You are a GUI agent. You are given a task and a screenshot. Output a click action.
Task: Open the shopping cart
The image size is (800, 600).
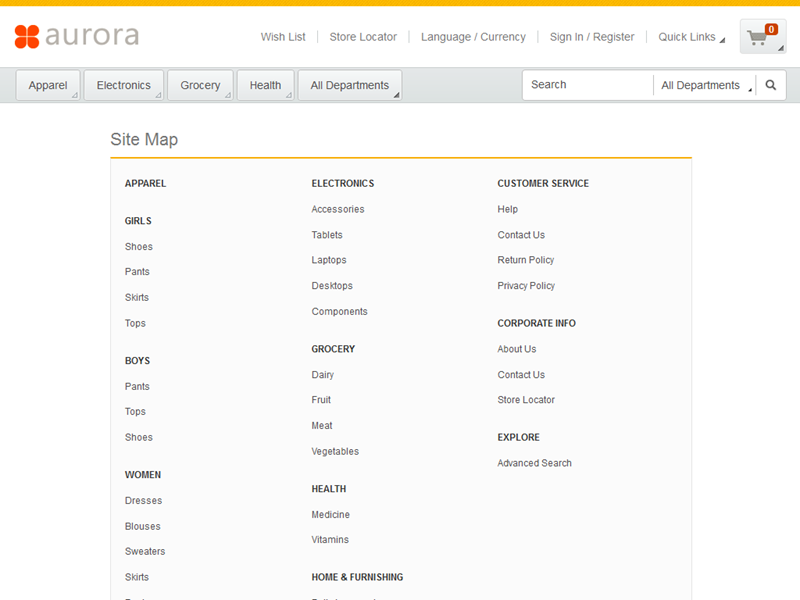point(762,37)
